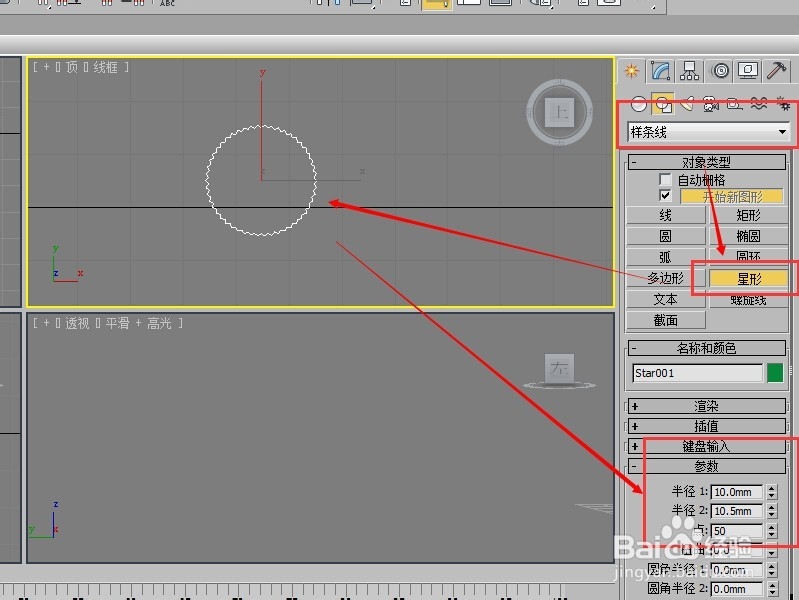Open the Utilities hammer tab
The image size is (799, 600).
[777, 71]
